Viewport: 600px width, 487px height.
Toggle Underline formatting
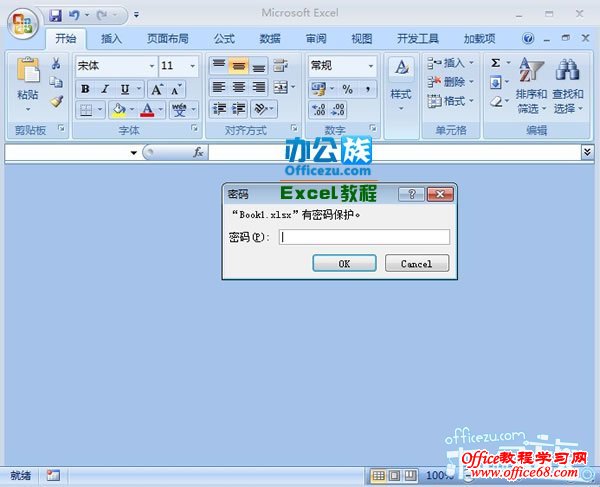tap(125, 90)
